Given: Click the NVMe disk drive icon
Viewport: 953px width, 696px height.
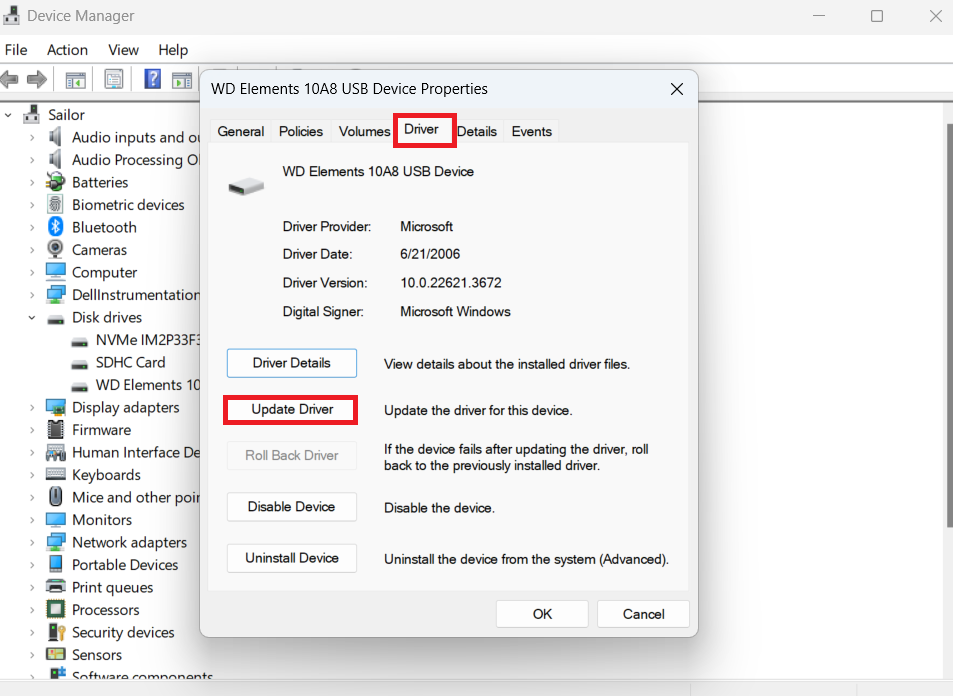Looking at the screenshot, I should pyautogui.click(x=80, y=342).
